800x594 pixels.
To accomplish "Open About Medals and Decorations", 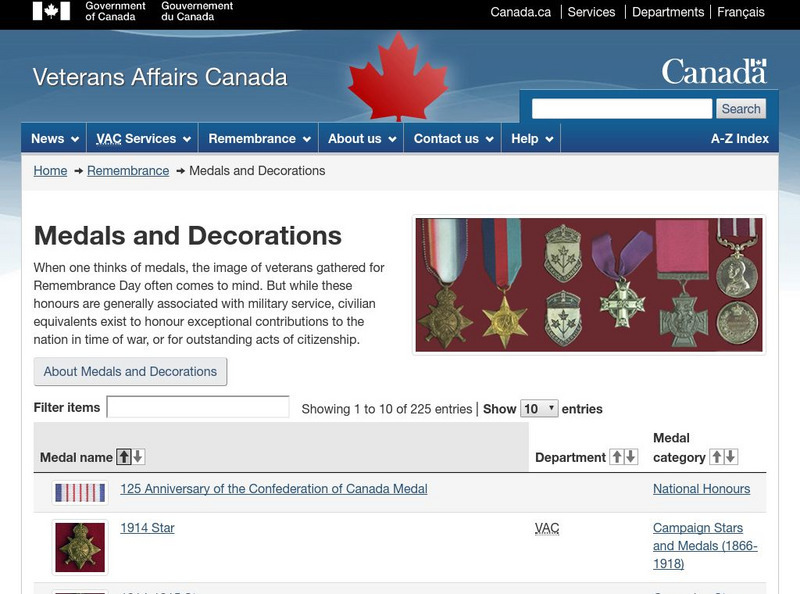I will (x=130, y=372).
